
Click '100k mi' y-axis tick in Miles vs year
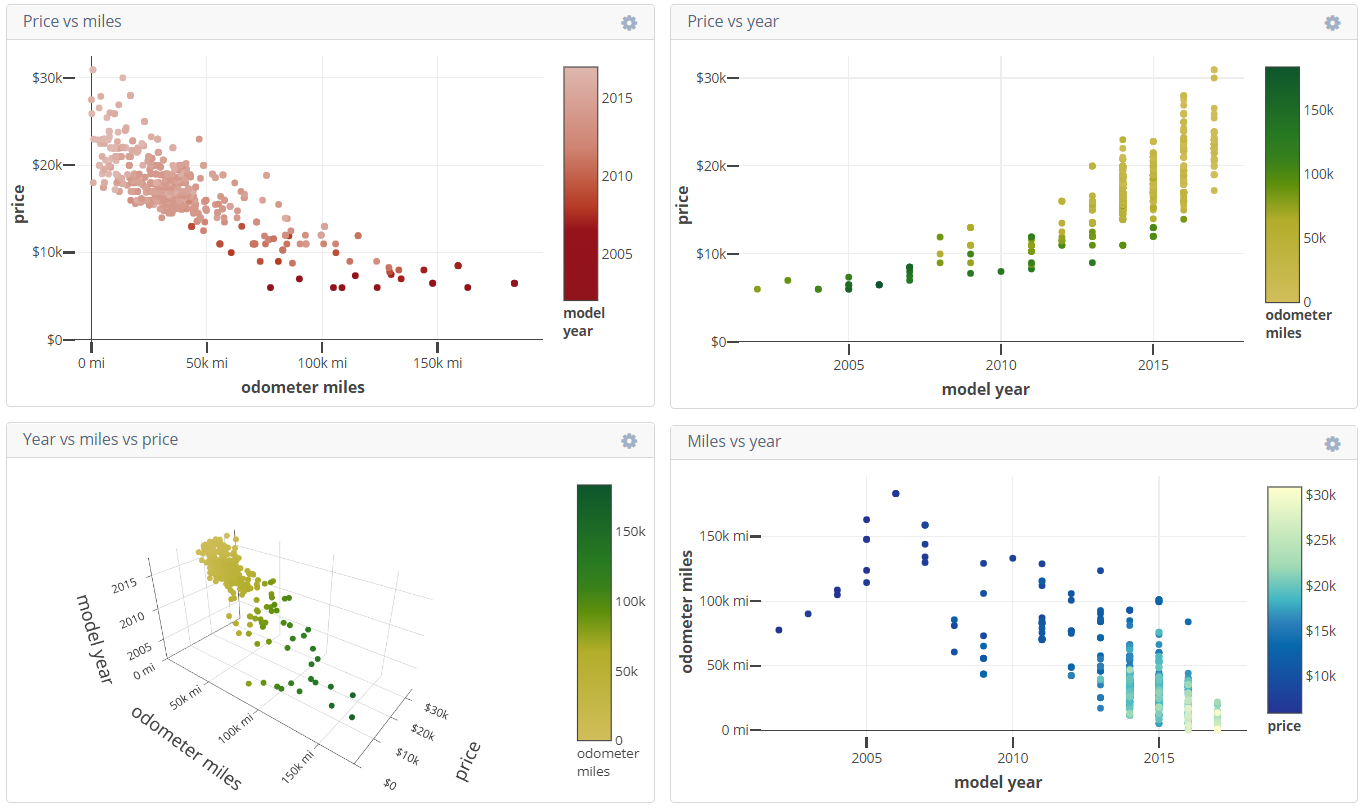pyautogui.click(x=723, y=601)
